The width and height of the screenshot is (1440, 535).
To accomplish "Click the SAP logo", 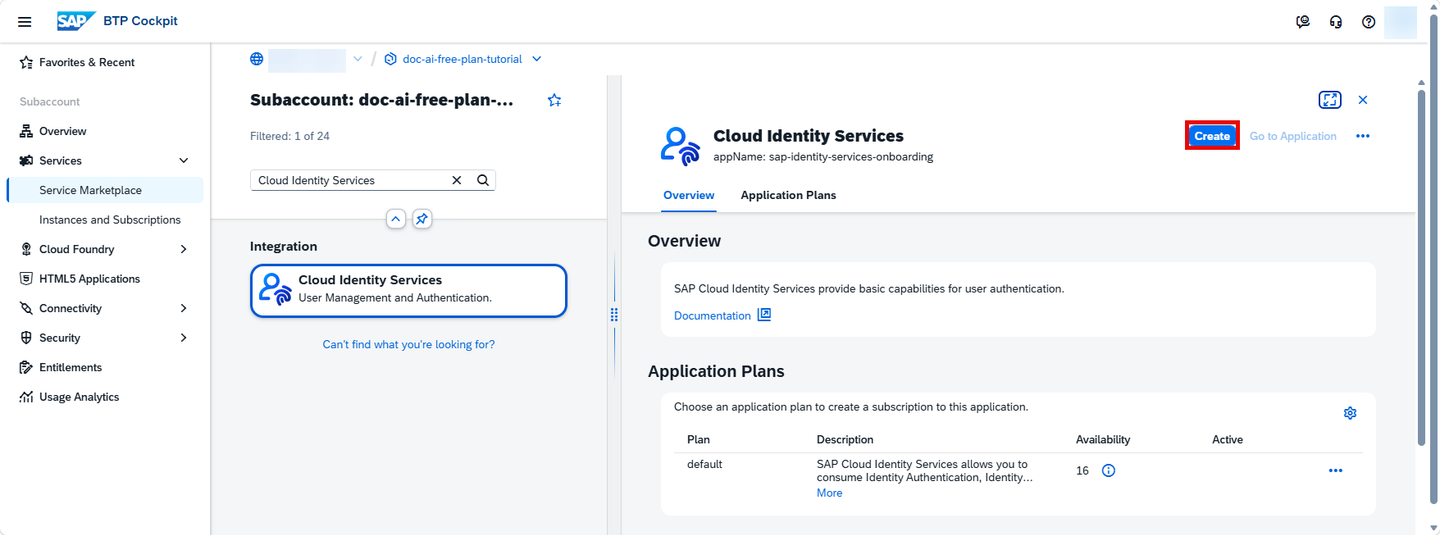I will click(76, 21).
